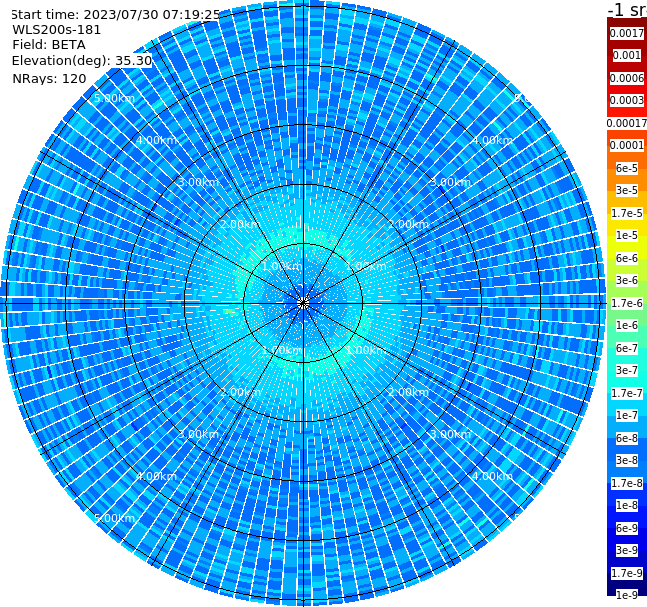Click the 0.0017 colorbar tick label
Screen dimensions: 647x607
coord(627,33)
